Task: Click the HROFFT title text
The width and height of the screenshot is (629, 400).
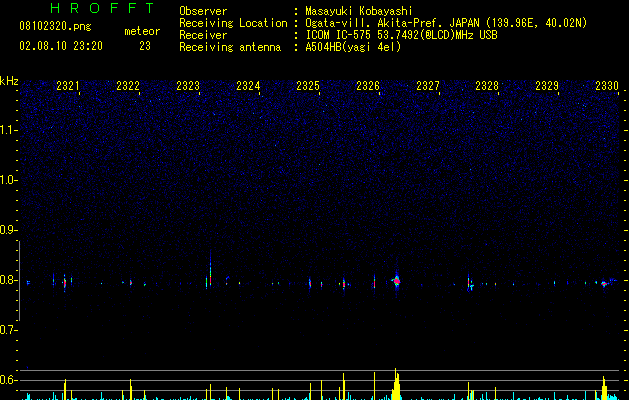Action: (103, 8)
